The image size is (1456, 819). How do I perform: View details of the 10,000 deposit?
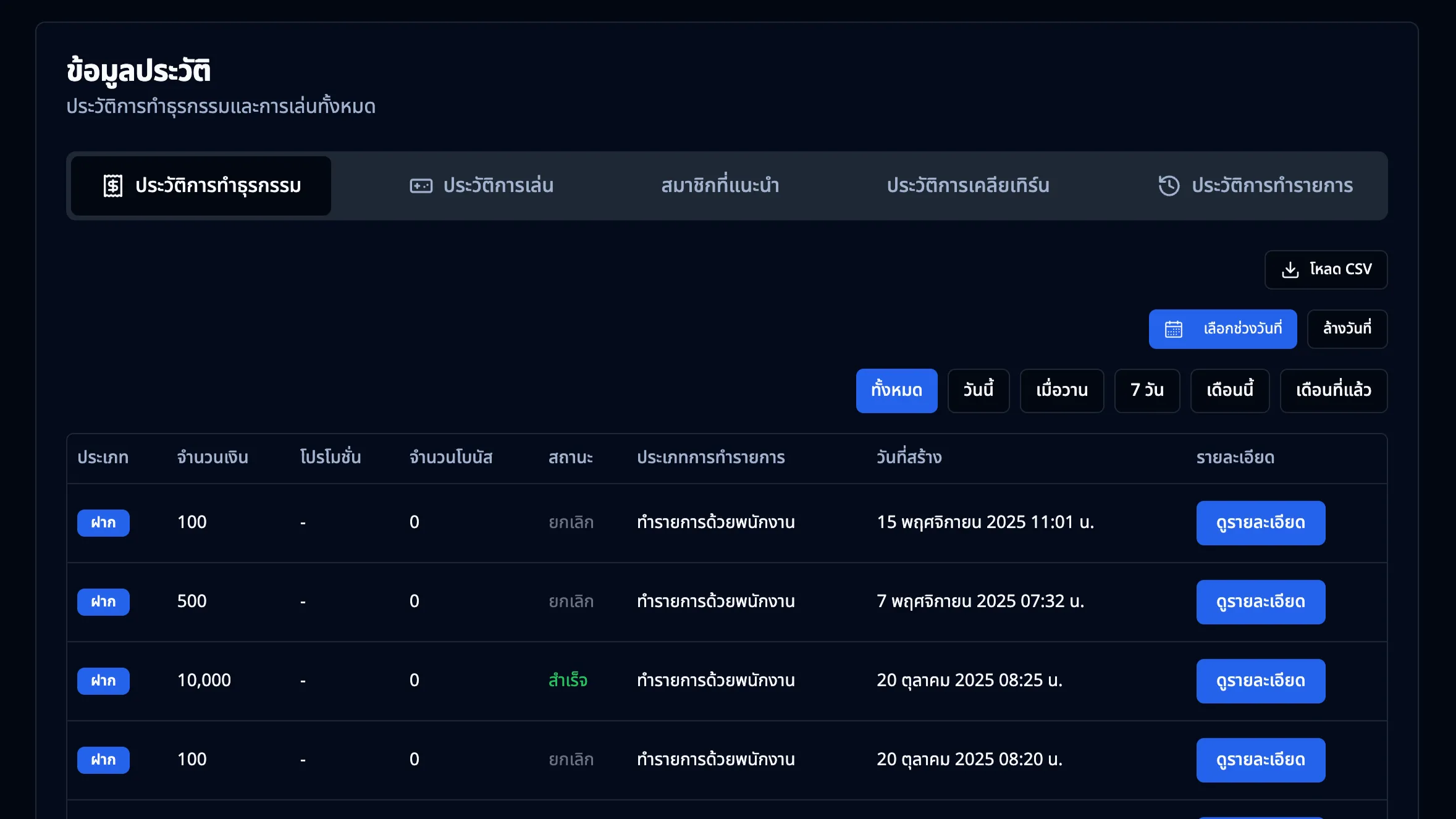(x=1260, y=681)
